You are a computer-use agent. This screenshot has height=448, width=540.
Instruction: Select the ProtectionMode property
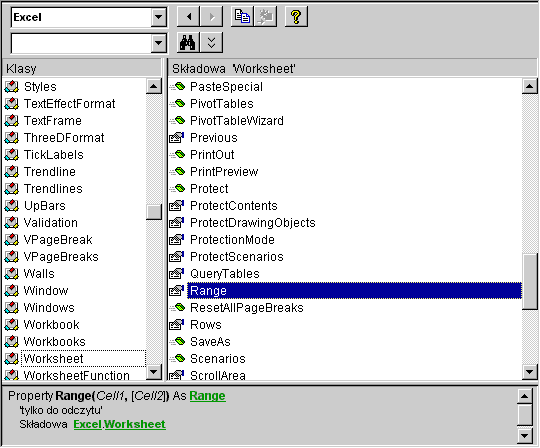tap(232, 240)
